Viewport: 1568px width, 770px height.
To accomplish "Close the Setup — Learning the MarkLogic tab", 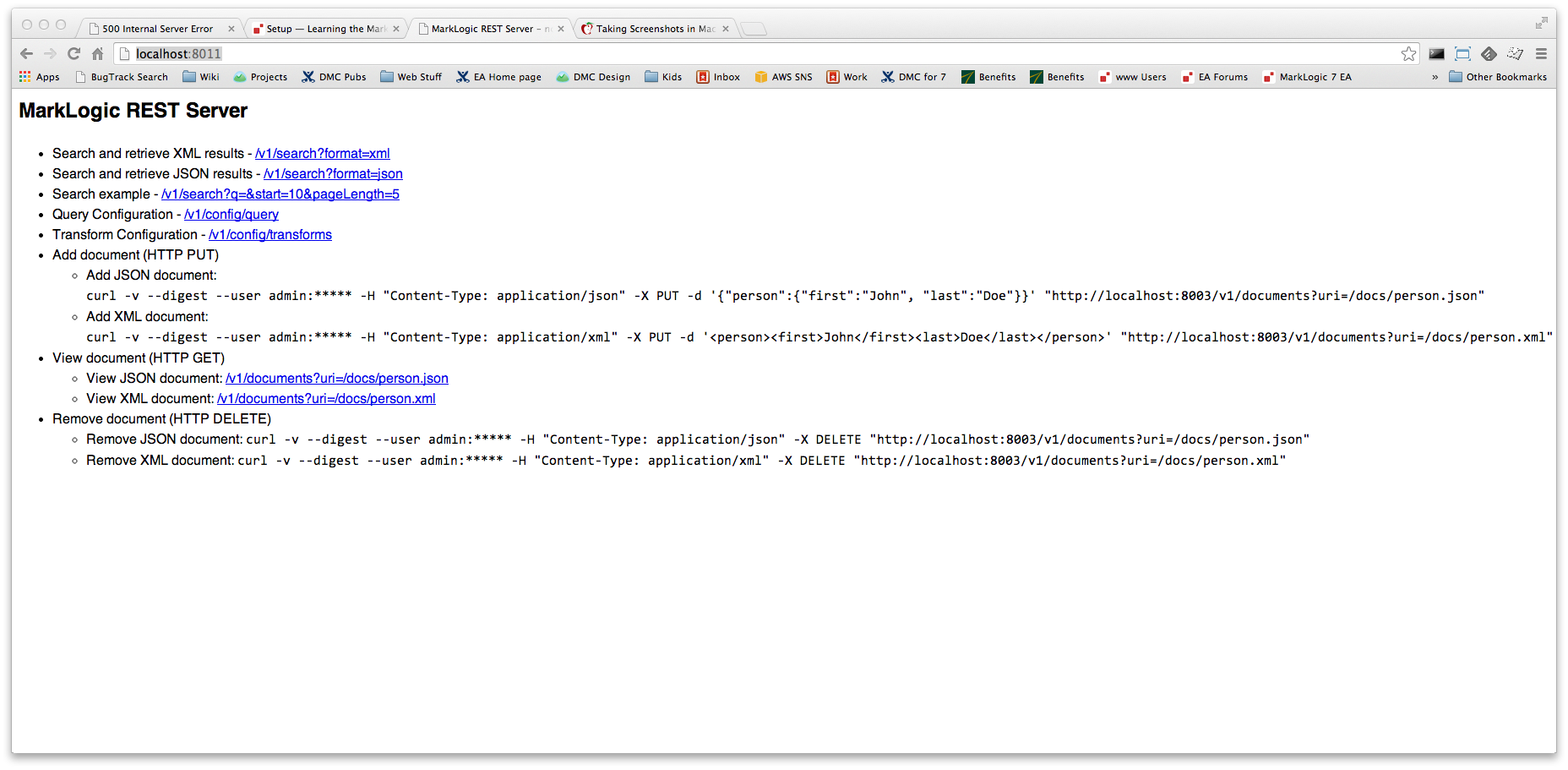I will pos(396,29).
